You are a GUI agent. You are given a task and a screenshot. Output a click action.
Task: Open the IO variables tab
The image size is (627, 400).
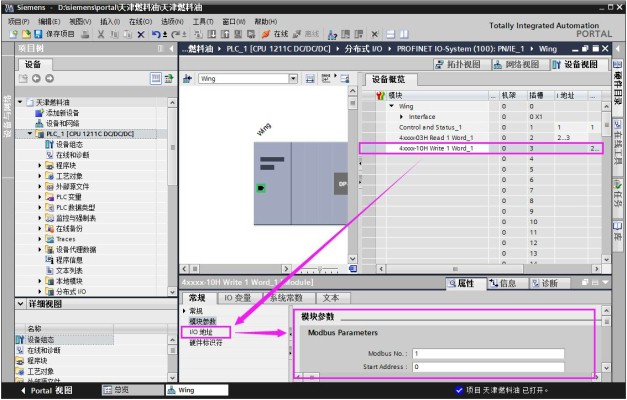tap(237, 298)
